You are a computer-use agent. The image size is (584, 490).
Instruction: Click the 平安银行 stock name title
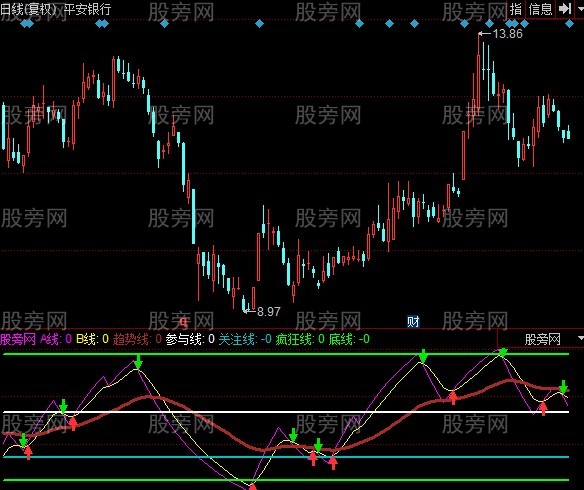pos(88,9)
